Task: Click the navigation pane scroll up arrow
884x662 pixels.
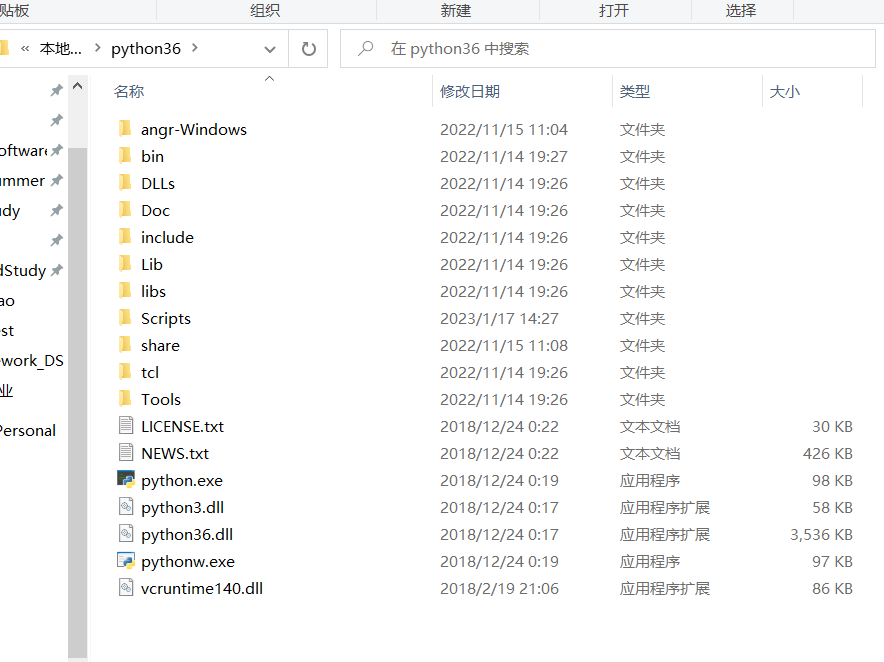Action: click(78, 86)
